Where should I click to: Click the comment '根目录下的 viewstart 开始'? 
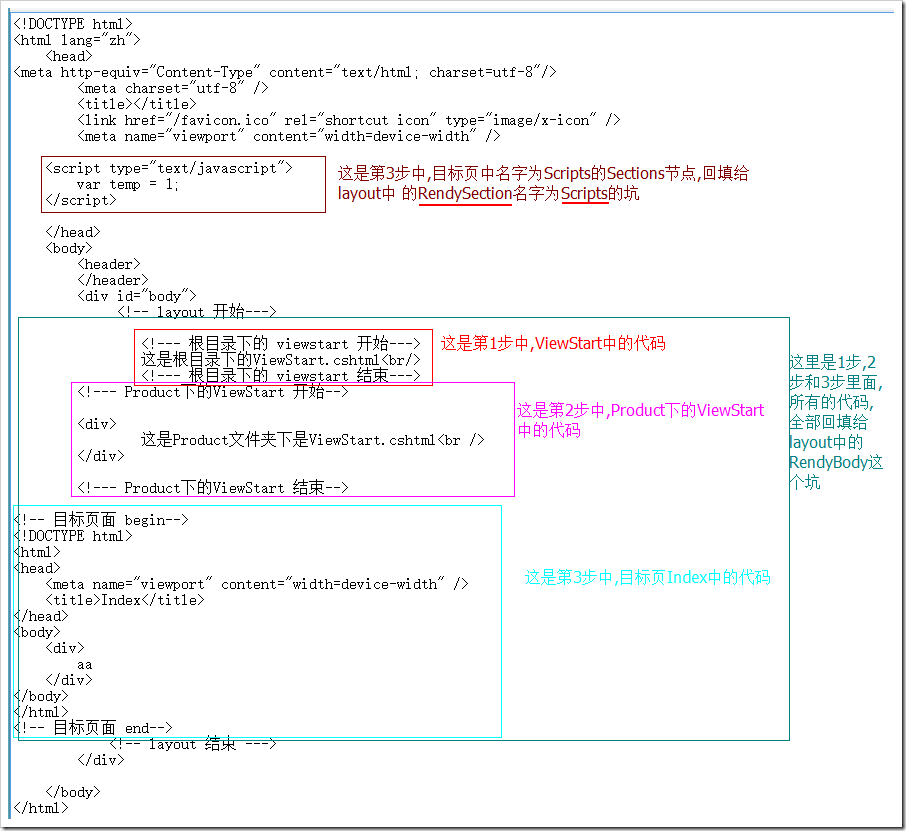281,344
